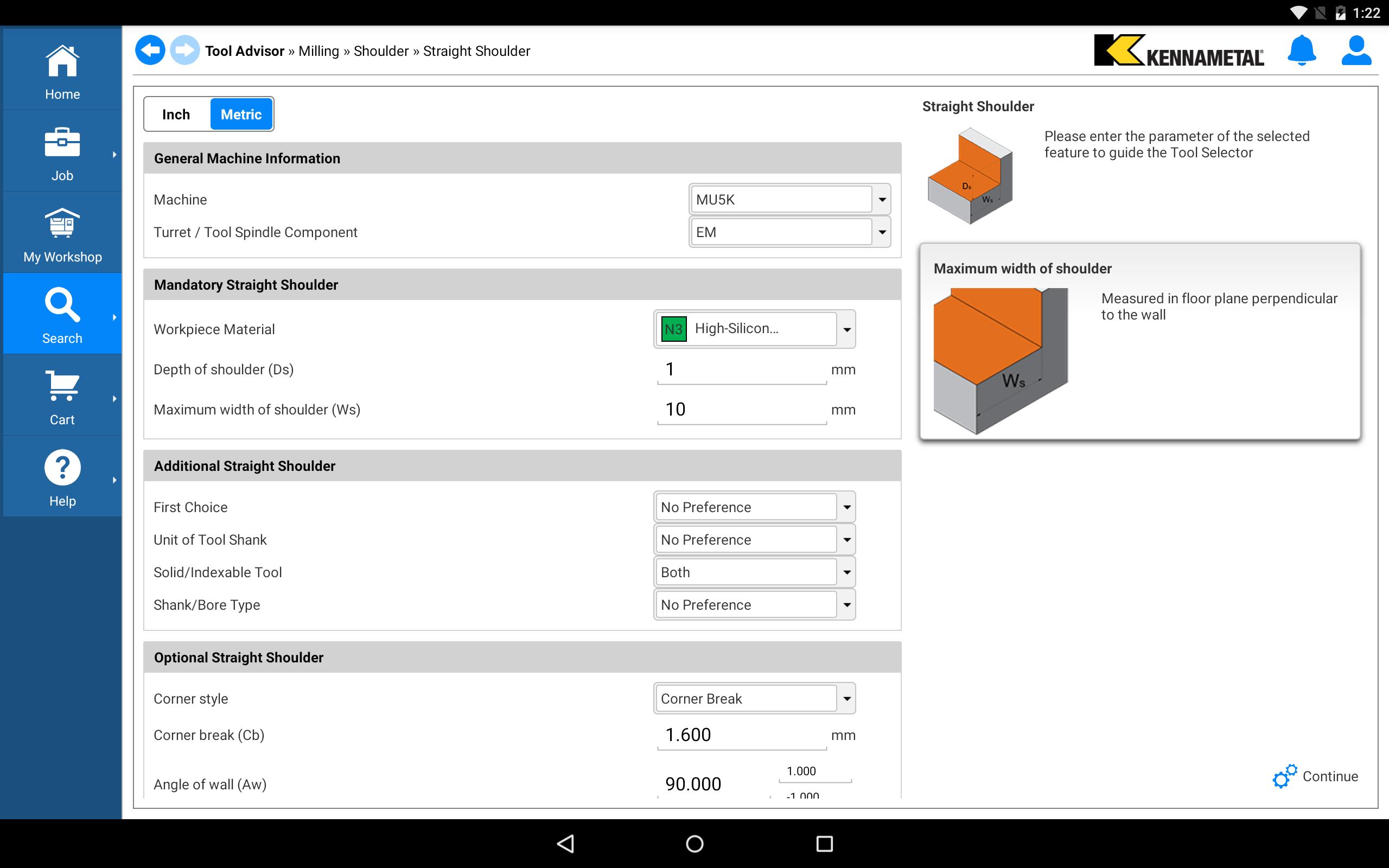
Task: Go to Home in the sidebar
Action: point(62,71)
